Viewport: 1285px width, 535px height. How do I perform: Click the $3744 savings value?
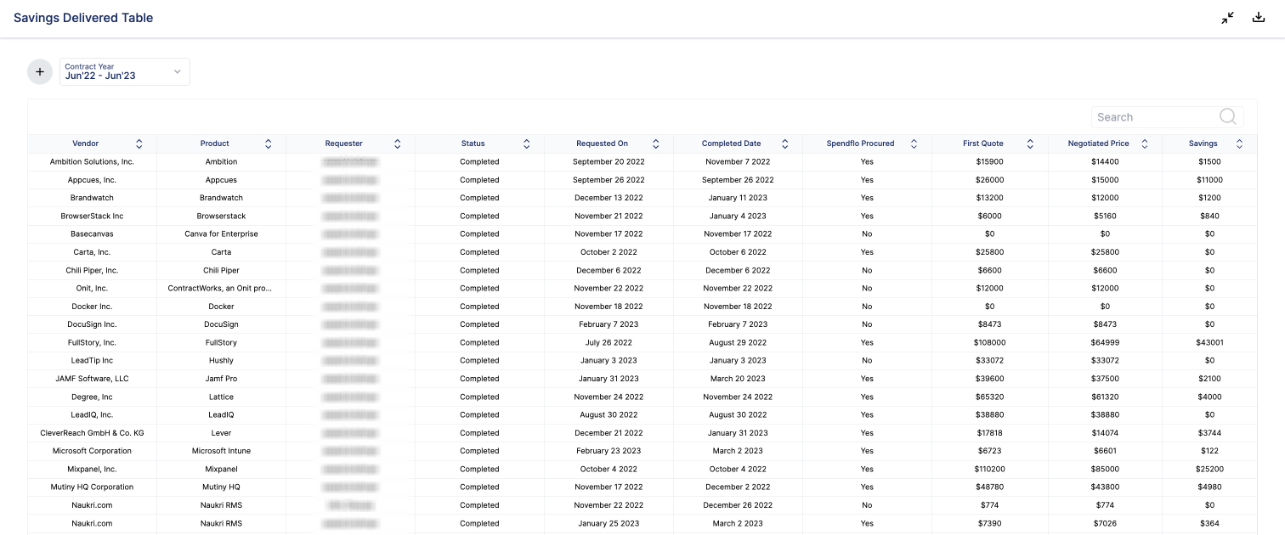pos(1209,433)
